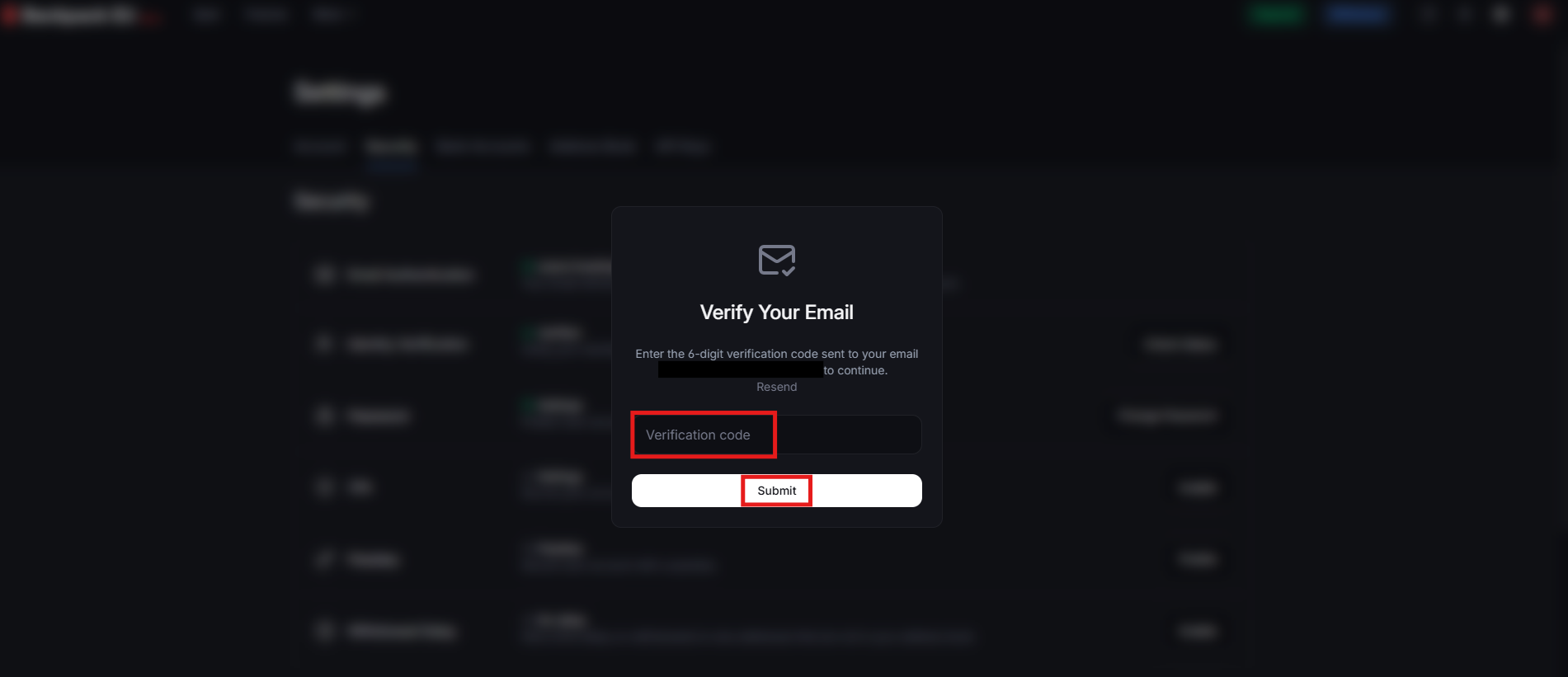Click the Verify Your Email heading
Screen dimensions: 1568x677
pos(776,313)
